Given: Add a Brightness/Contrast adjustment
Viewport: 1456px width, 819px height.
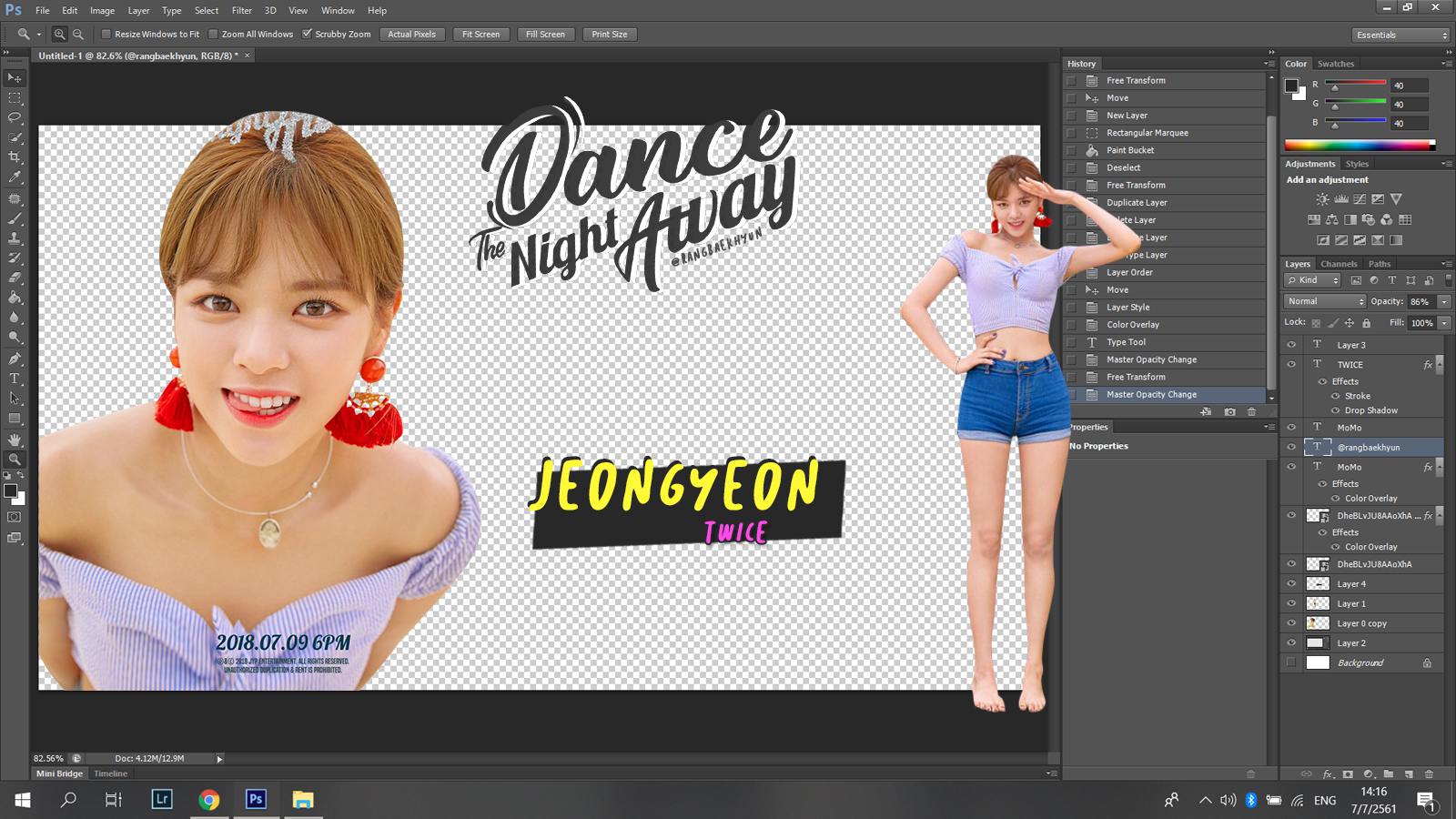Looking at the screenshot, I should [x=1322, y=199].
